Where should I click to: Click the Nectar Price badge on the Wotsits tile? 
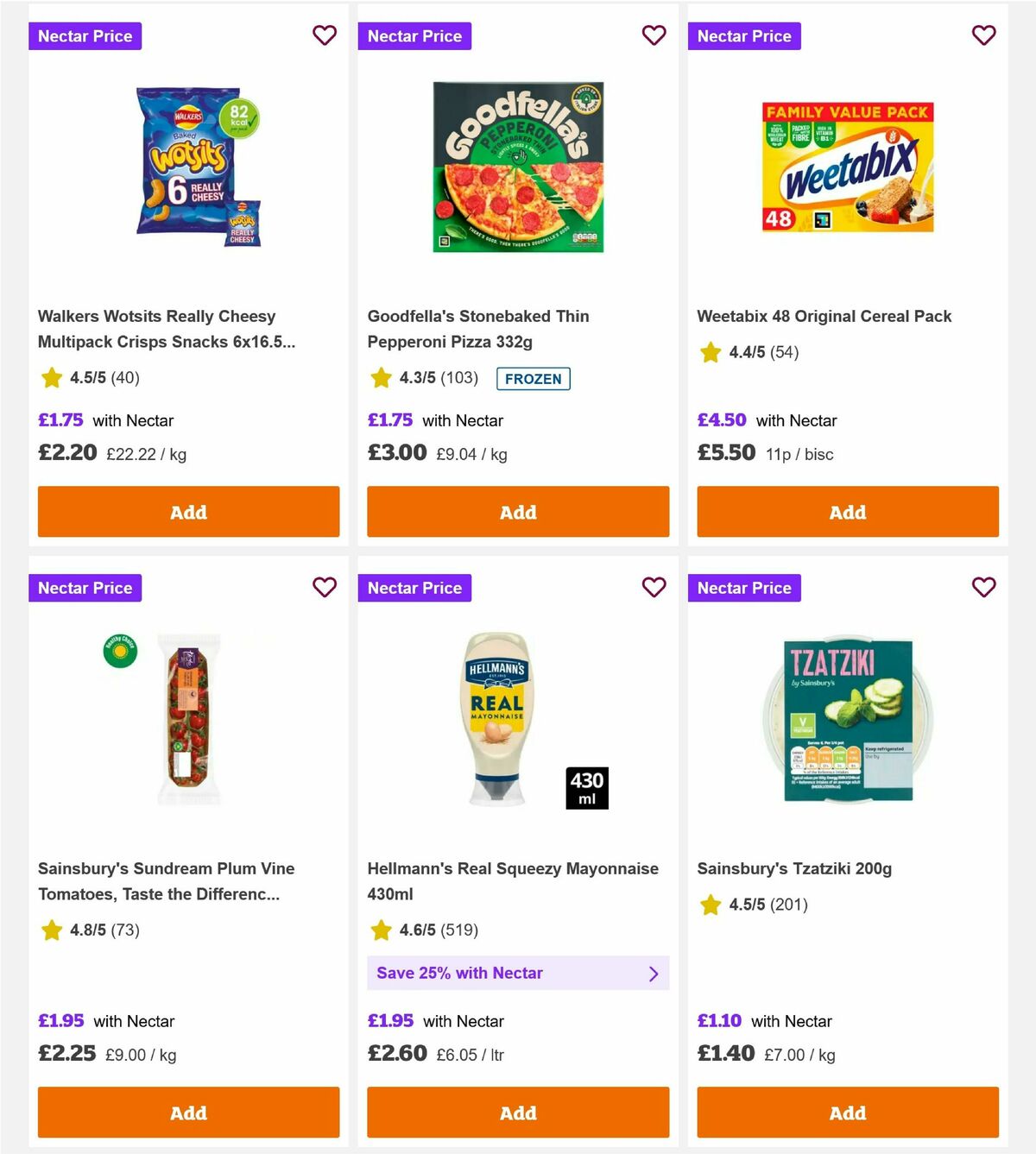click(85, 35)
